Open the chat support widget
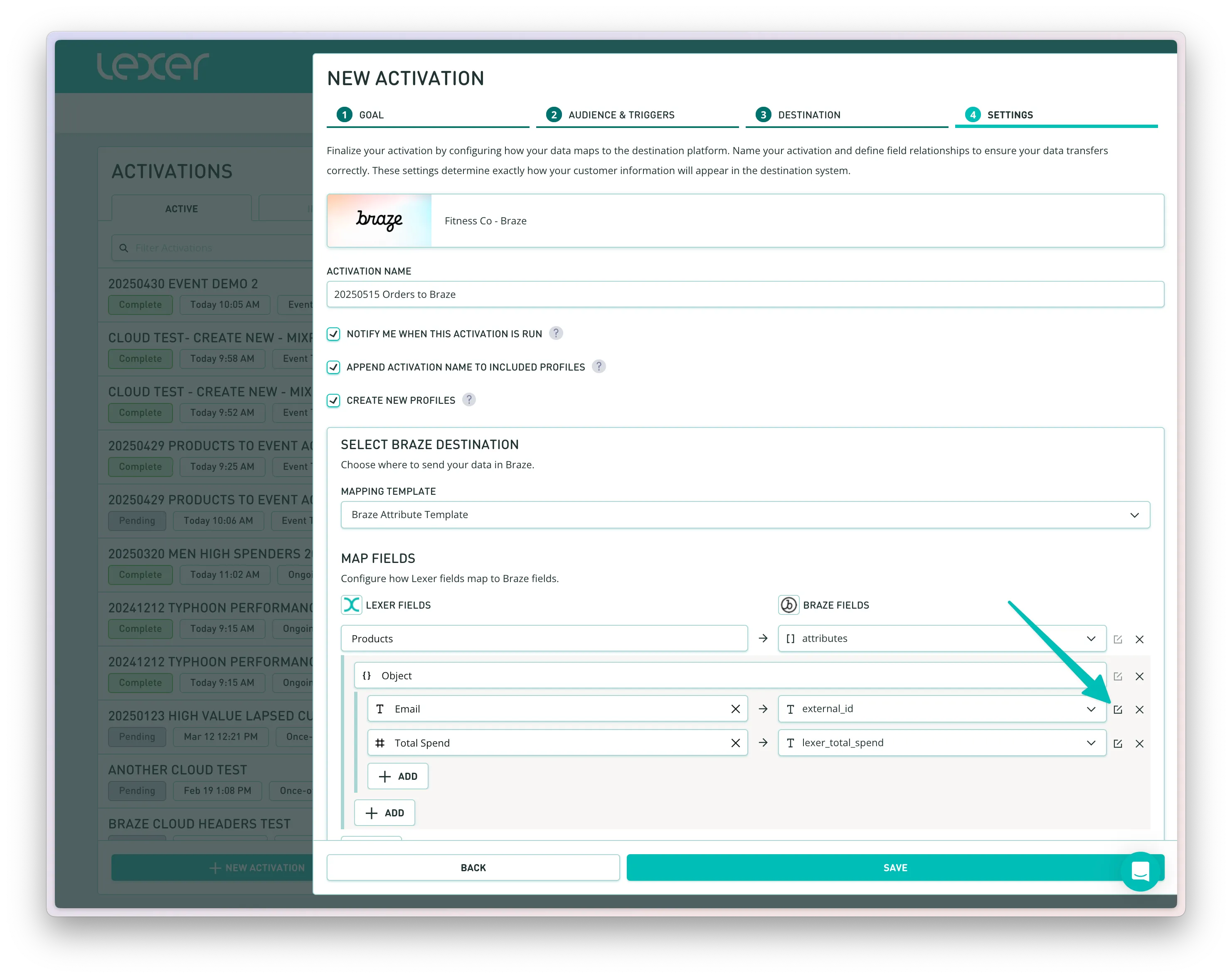 pyautogui.click(x=1140, y=871)
